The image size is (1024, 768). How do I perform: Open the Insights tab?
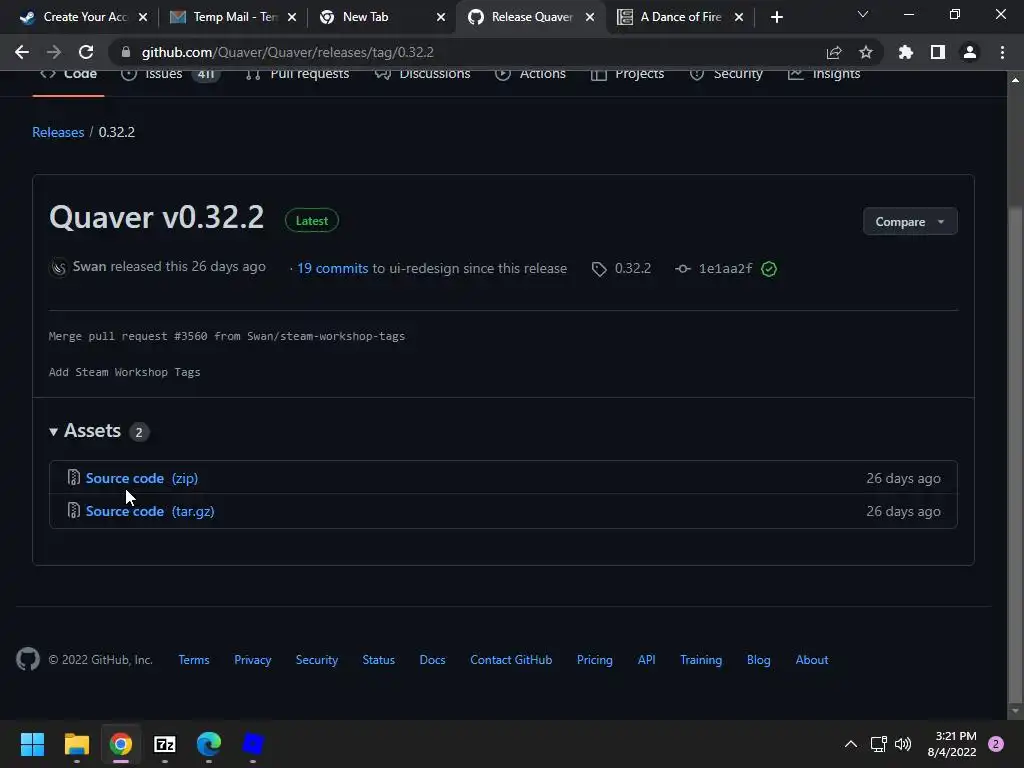[824, 74]
